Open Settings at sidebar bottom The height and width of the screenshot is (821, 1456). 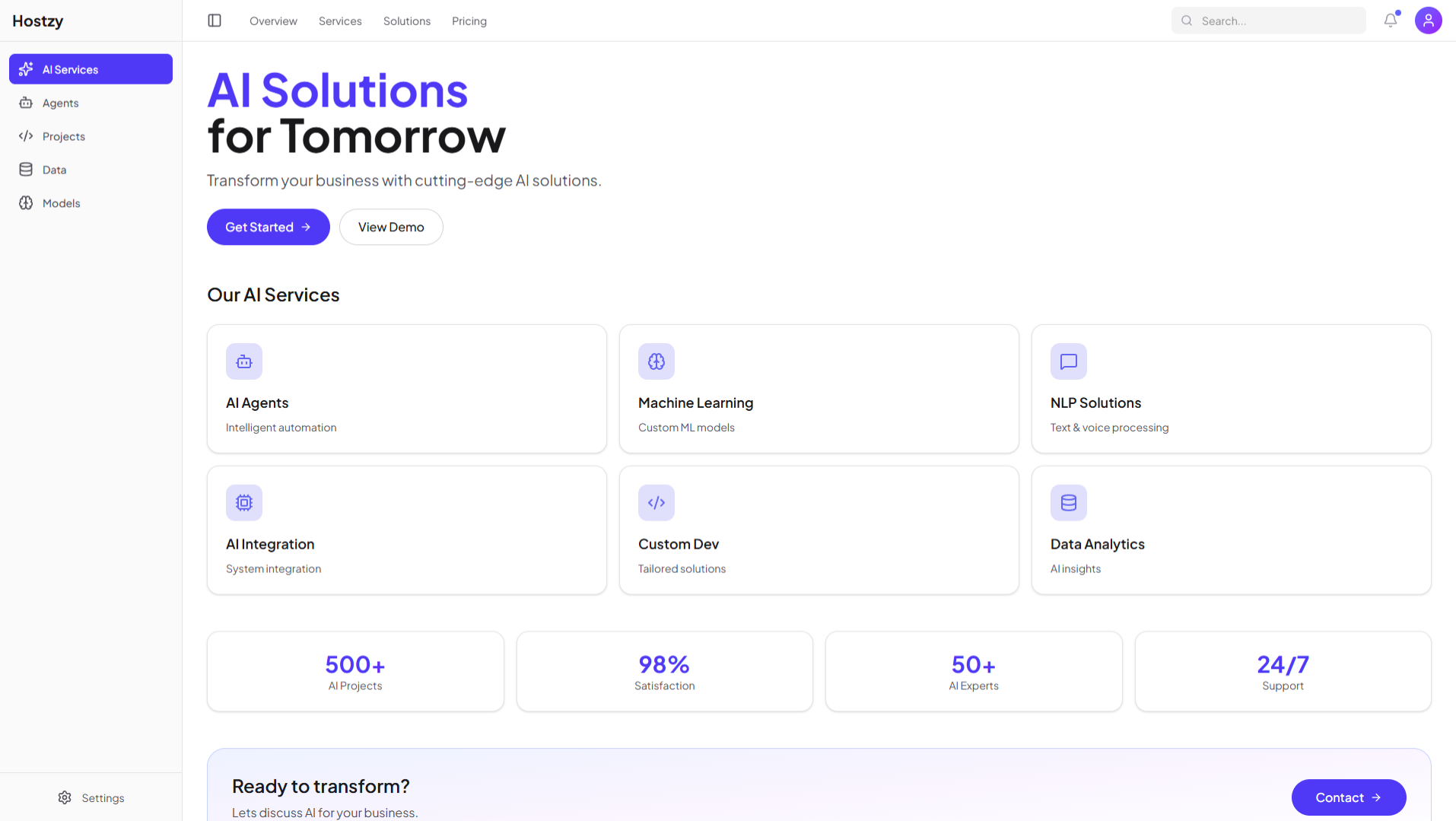click(x=91, y=797)
